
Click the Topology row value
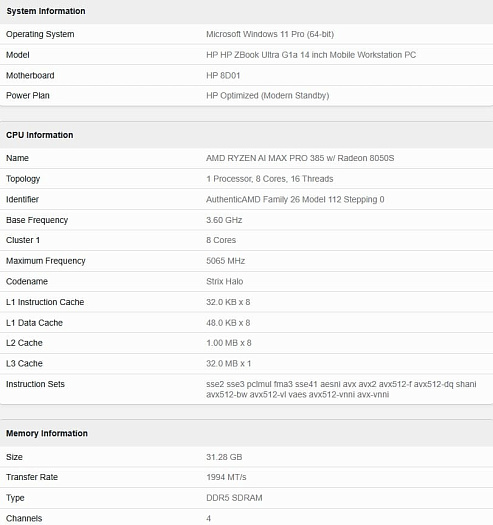click(270, 179)
